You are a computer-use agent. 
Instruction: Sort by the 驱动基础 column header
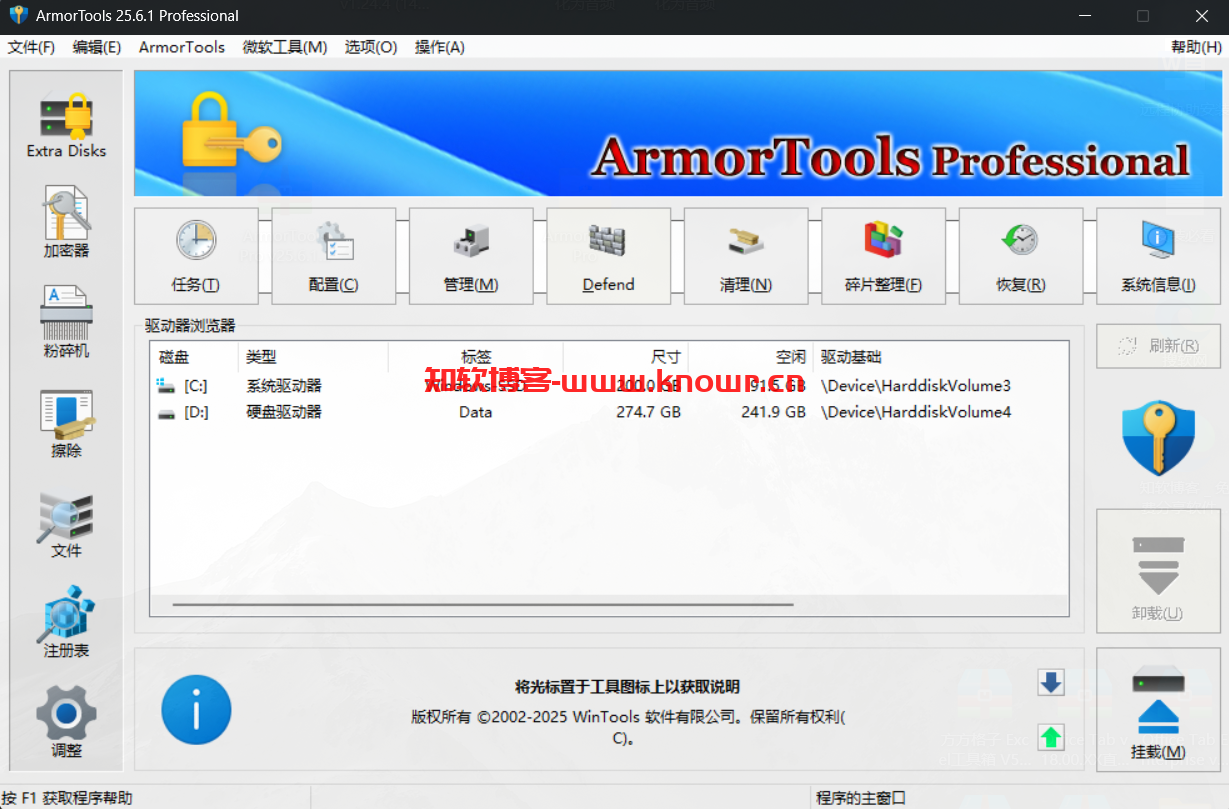pos(941,357)
